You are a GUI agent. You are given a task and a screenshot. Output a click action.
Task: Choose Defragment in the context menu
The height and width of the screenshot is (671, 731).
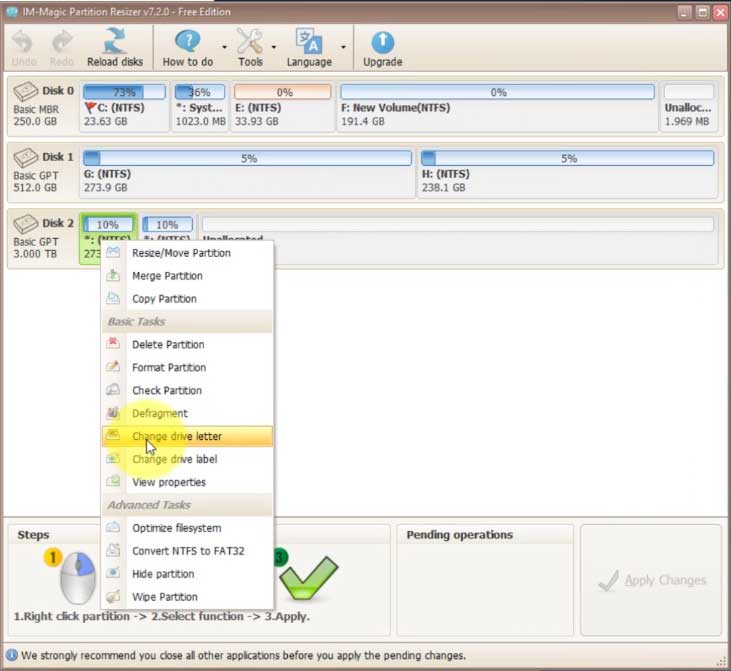click(187, 413)
